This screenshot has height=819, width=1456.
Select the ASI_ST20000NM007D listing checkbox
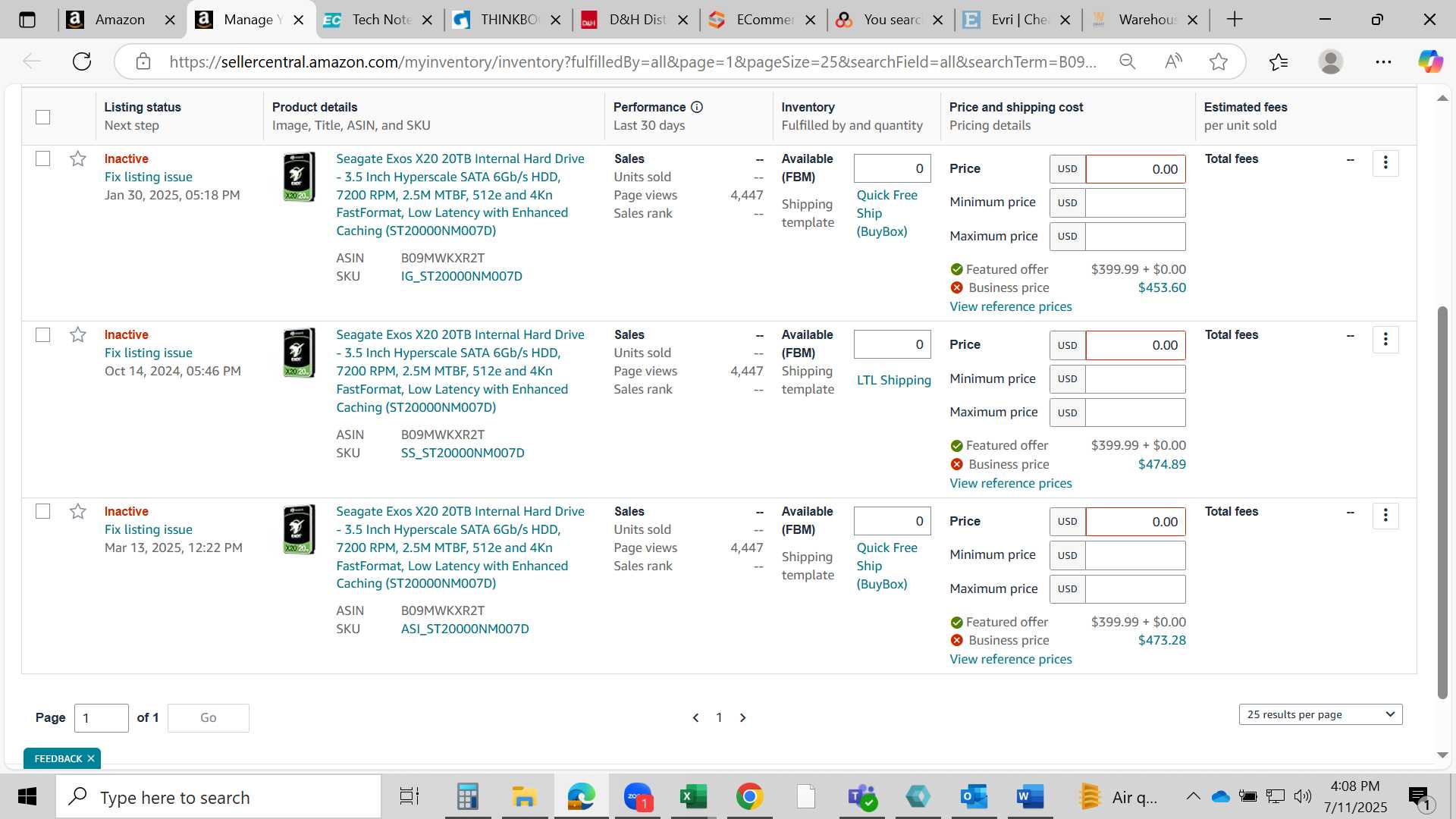tap(43, 511)
